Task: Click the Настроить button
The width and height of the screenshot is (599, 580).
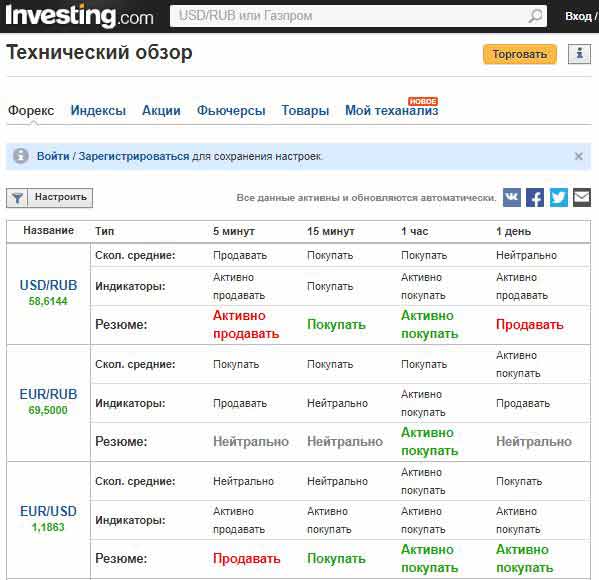Action: click(60, 198)
